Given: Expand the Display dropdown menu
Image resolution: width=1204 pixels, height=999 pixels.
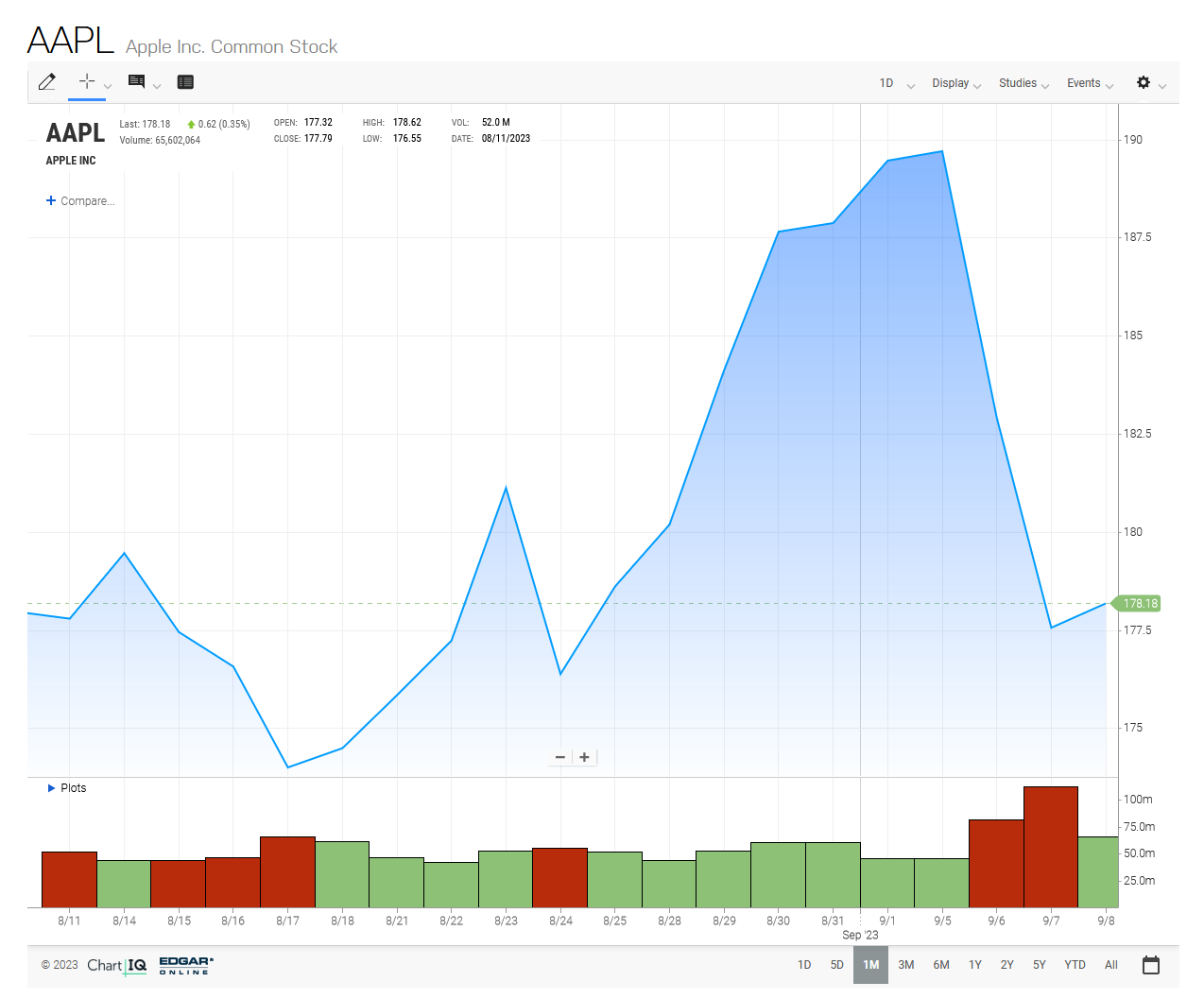Looking at the screenshot, I should pos(955,83).
